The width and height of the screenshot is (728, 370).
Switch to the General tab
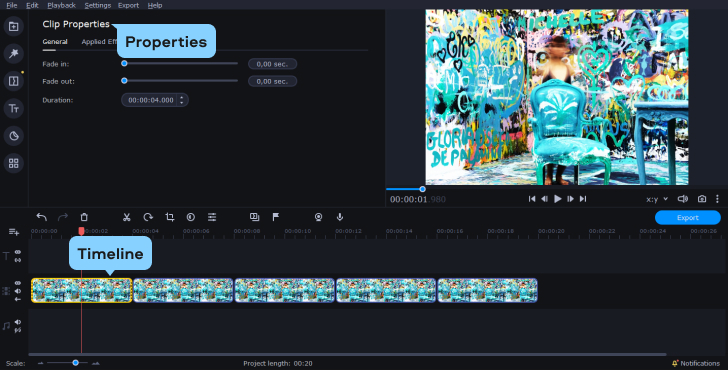[55, 42]
